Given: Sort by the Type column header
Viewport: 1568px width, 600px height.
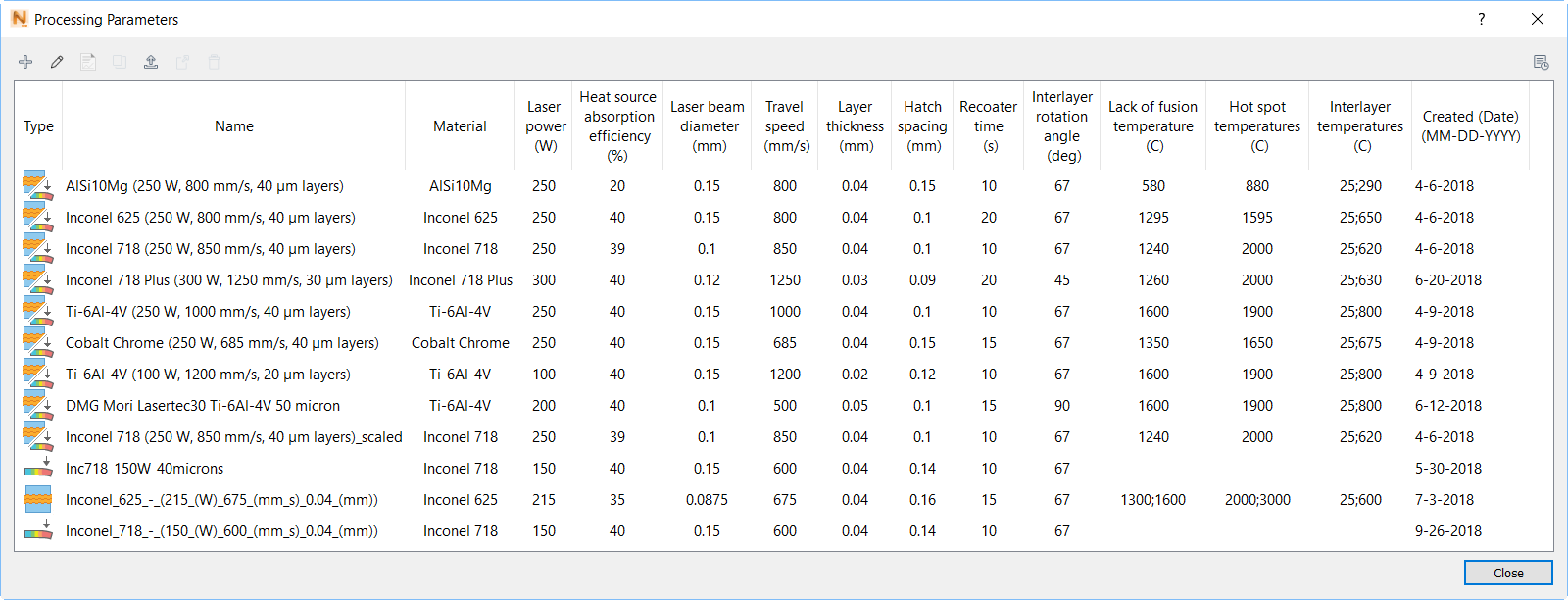Looking at the screenshot, I should click(38, 126).
